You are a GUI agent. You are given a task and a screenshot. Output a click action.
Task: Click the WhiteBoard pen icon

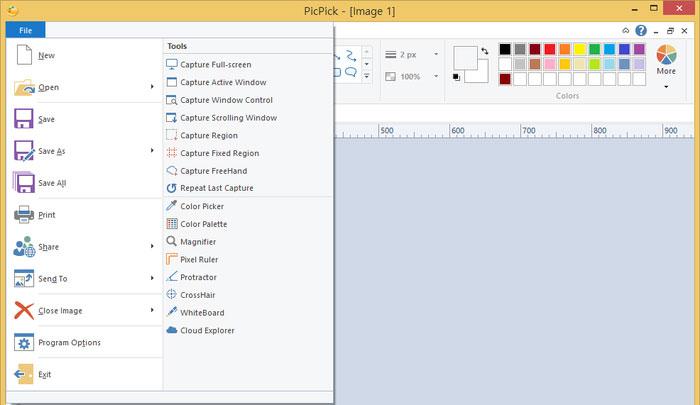tap(171, 312)
